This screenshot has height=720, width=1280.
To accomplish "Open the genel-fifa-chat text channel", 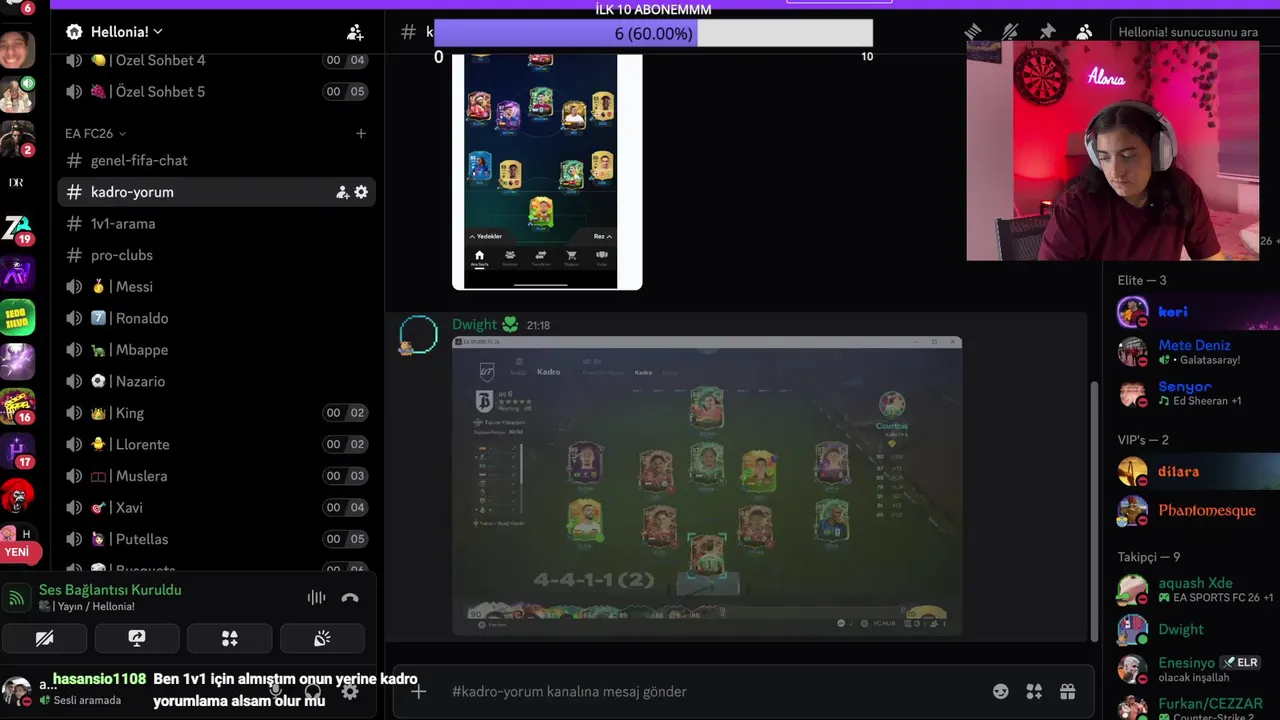I will (217, 160).
